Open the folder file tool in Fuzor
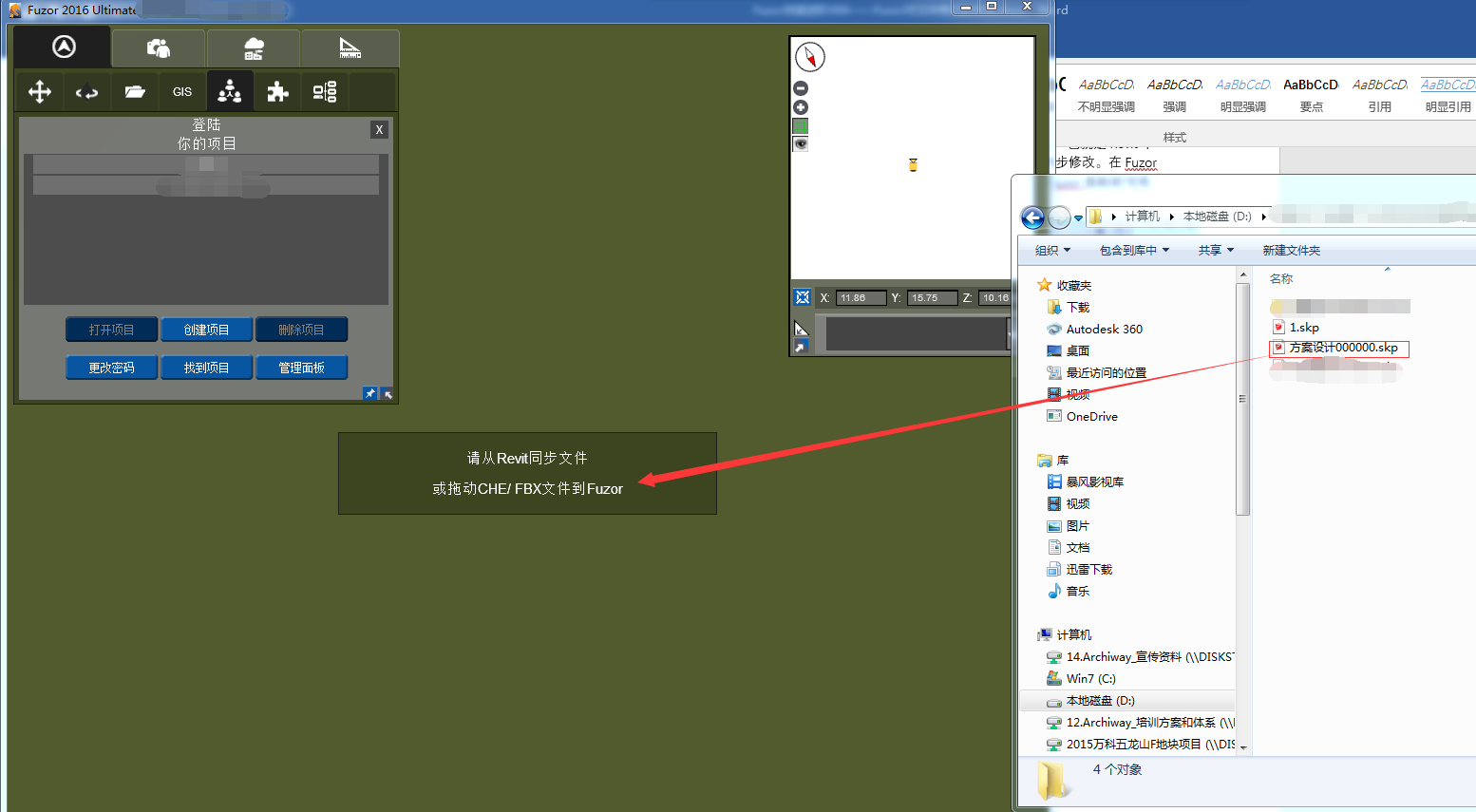The image size is (1476, 812). click(x=135, y=91)
